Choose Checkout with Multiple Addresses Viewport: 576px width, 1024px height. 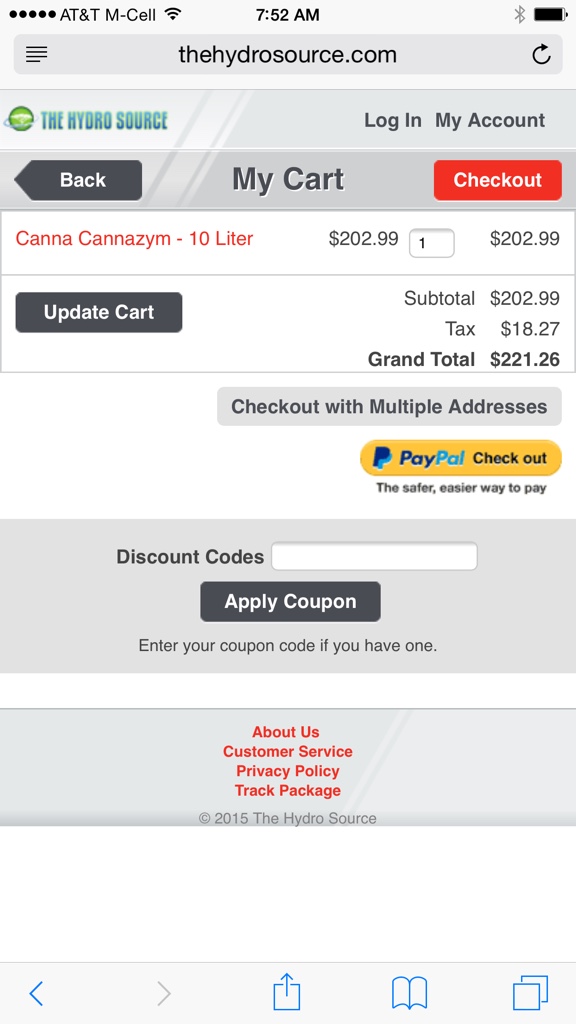tap(389, 406)
